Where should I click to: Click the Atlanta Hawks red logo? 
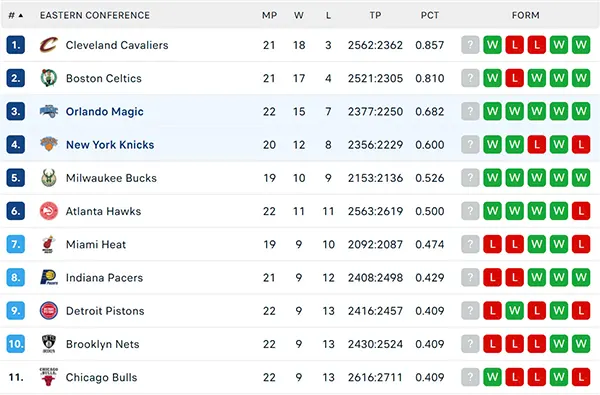tap(49, 211)
